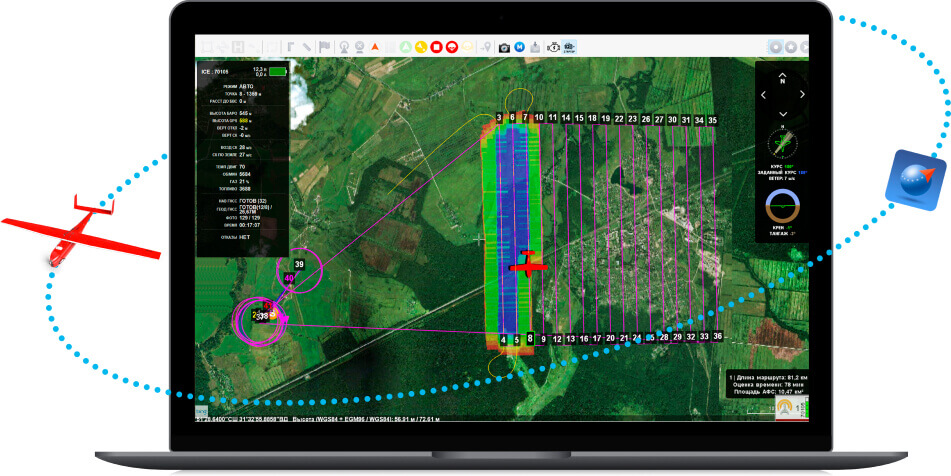Viewport: 951px width, 476px height.
Task: Toggle the highlighted camera mode toolbar button
Action: (569, 47)
